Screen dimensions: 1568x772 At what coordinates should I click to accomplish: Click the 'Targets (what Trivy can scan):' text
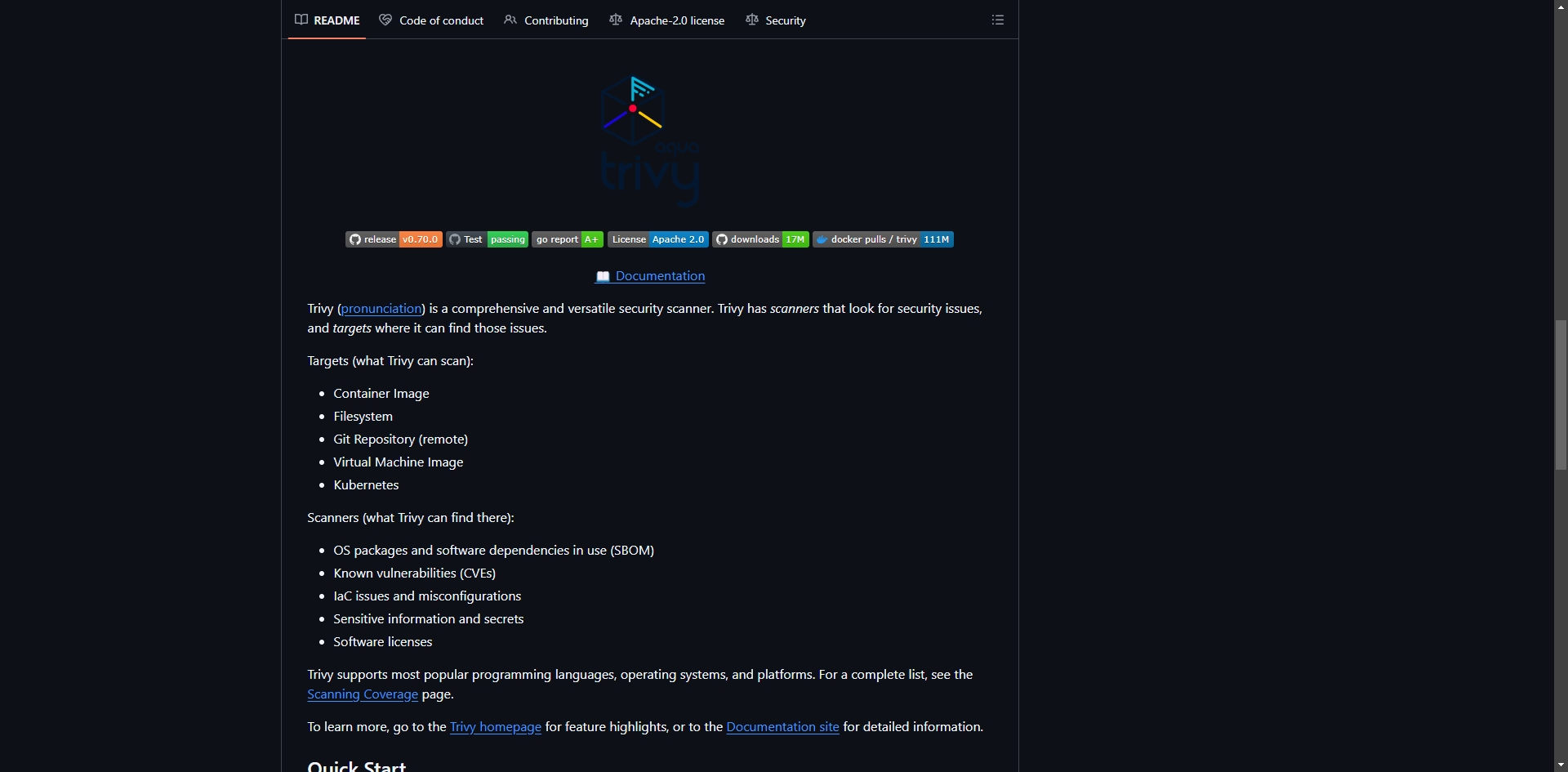390,361
